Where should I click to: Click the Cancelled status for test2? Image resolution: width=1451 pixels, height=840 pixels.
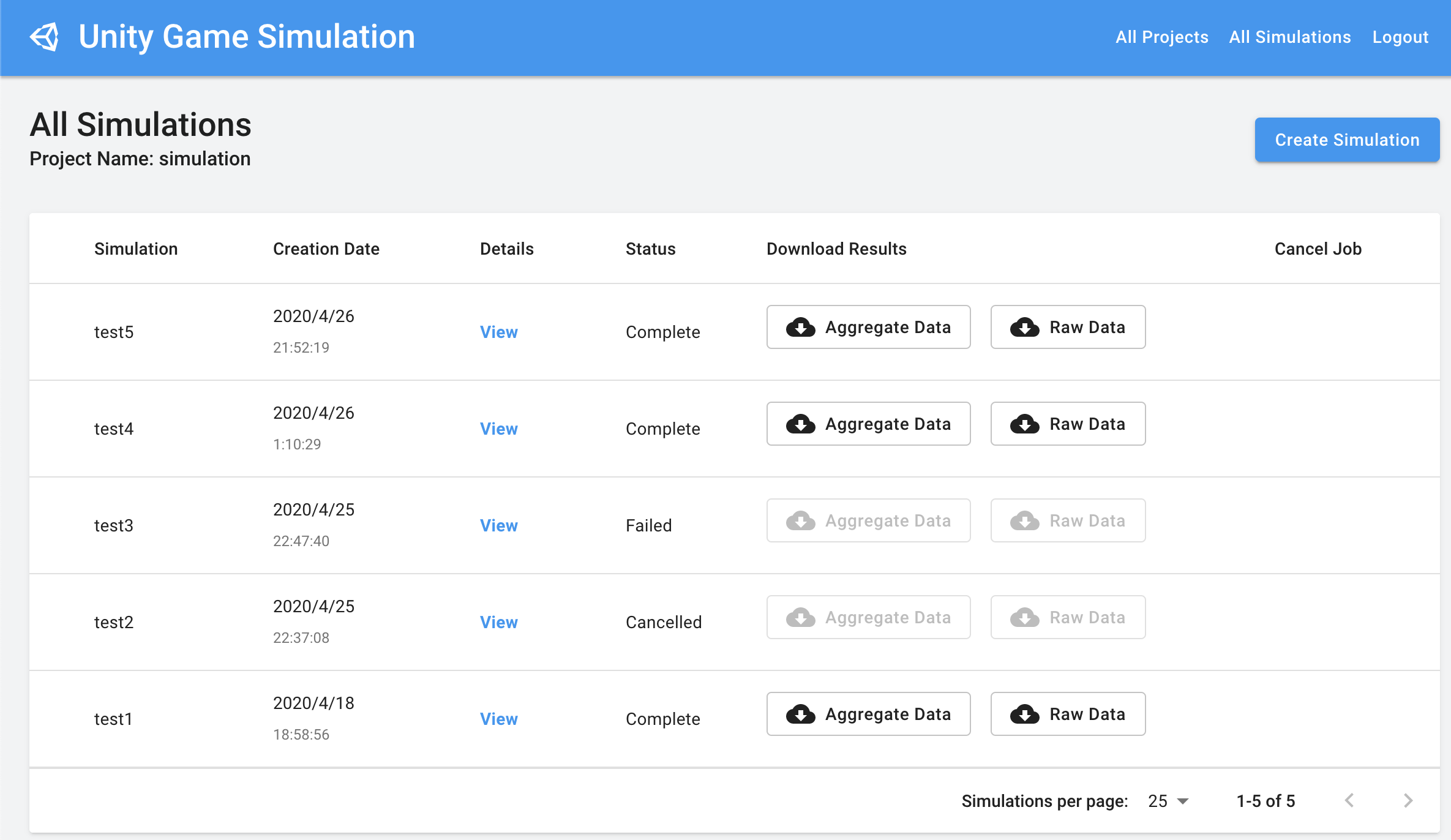[664, 622]
